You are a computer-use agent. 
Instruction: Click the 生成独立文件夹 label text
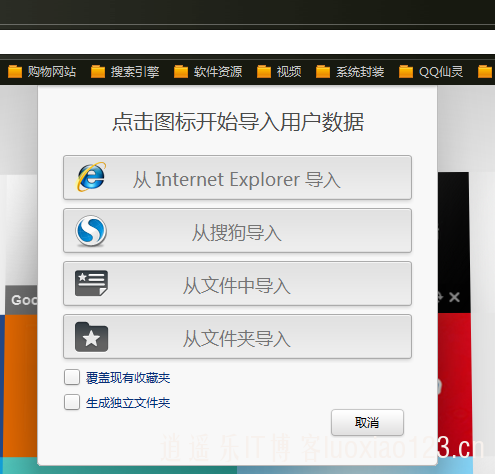click(x=128, y=403)
